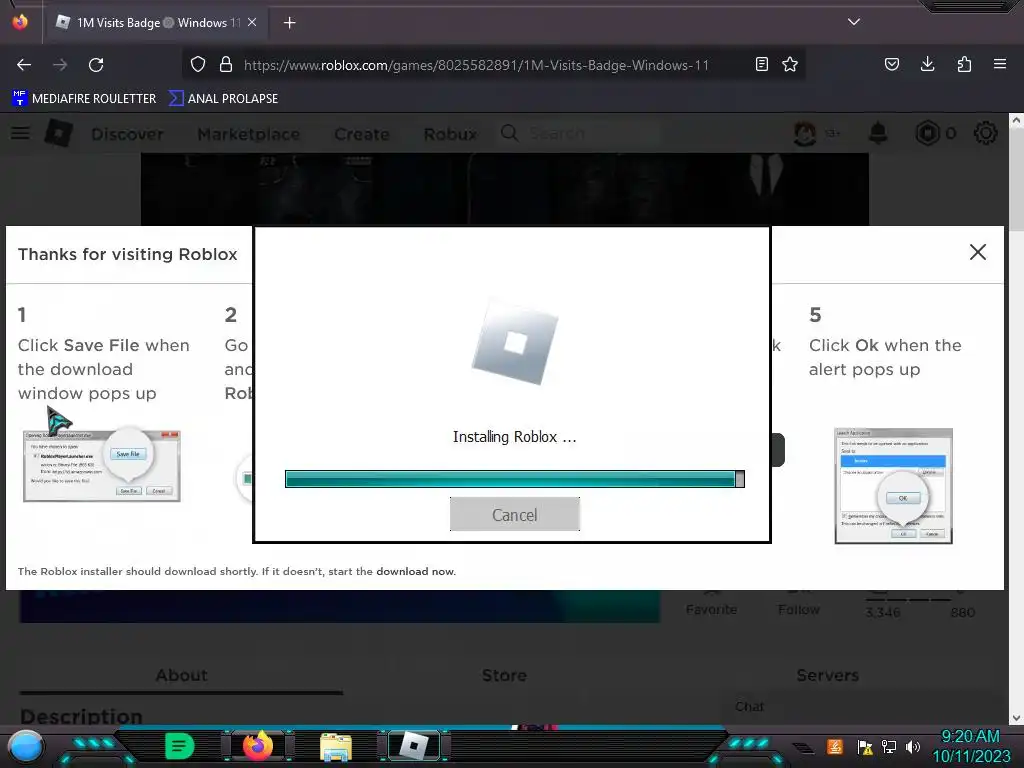Click the browser Back arrow

[x=24, y=65]
